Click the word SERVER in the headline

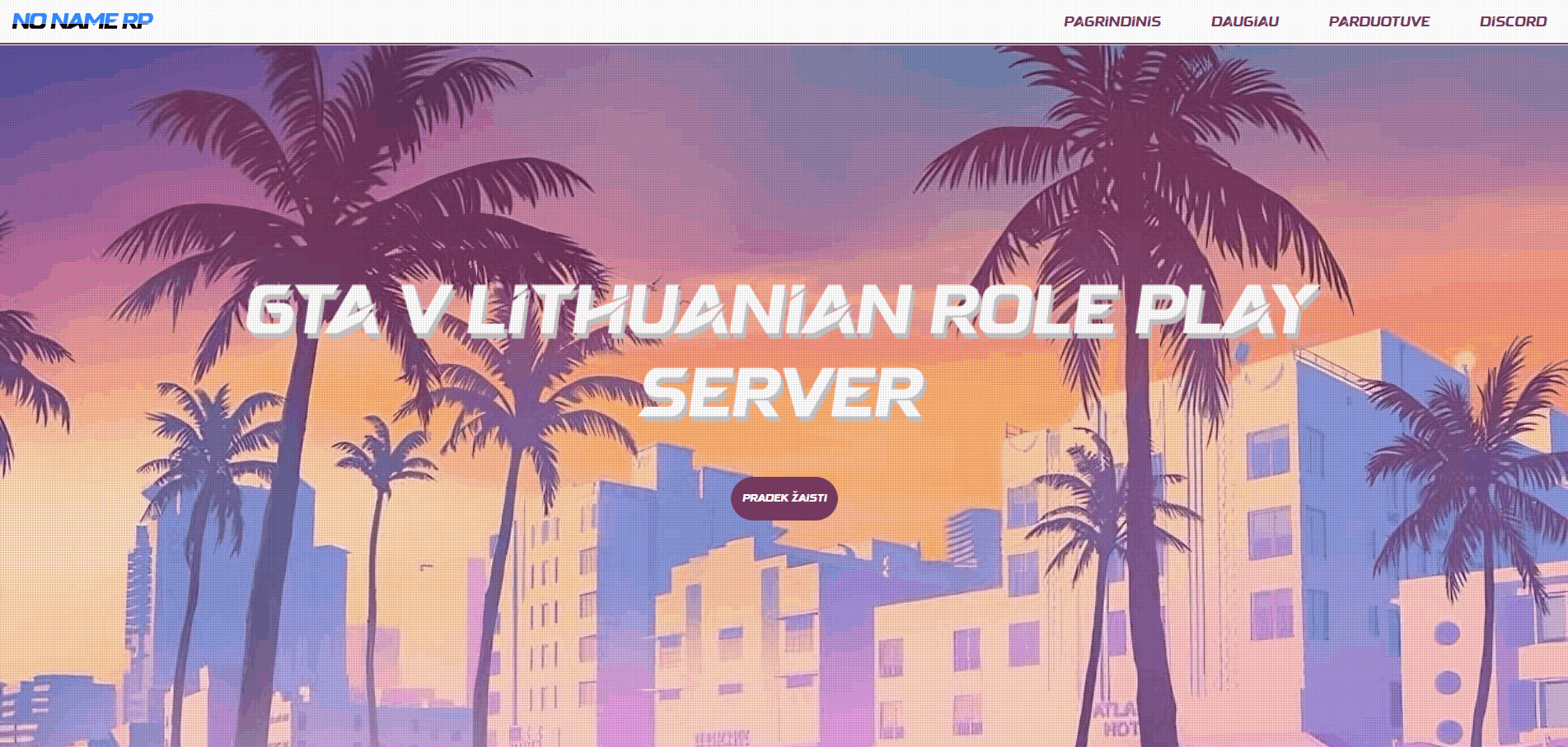(783, 394)
